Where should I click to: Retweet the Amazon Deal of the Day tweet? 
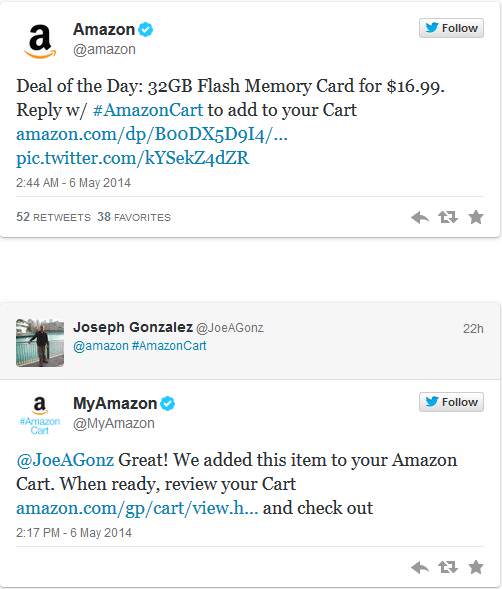click(448, 217)
